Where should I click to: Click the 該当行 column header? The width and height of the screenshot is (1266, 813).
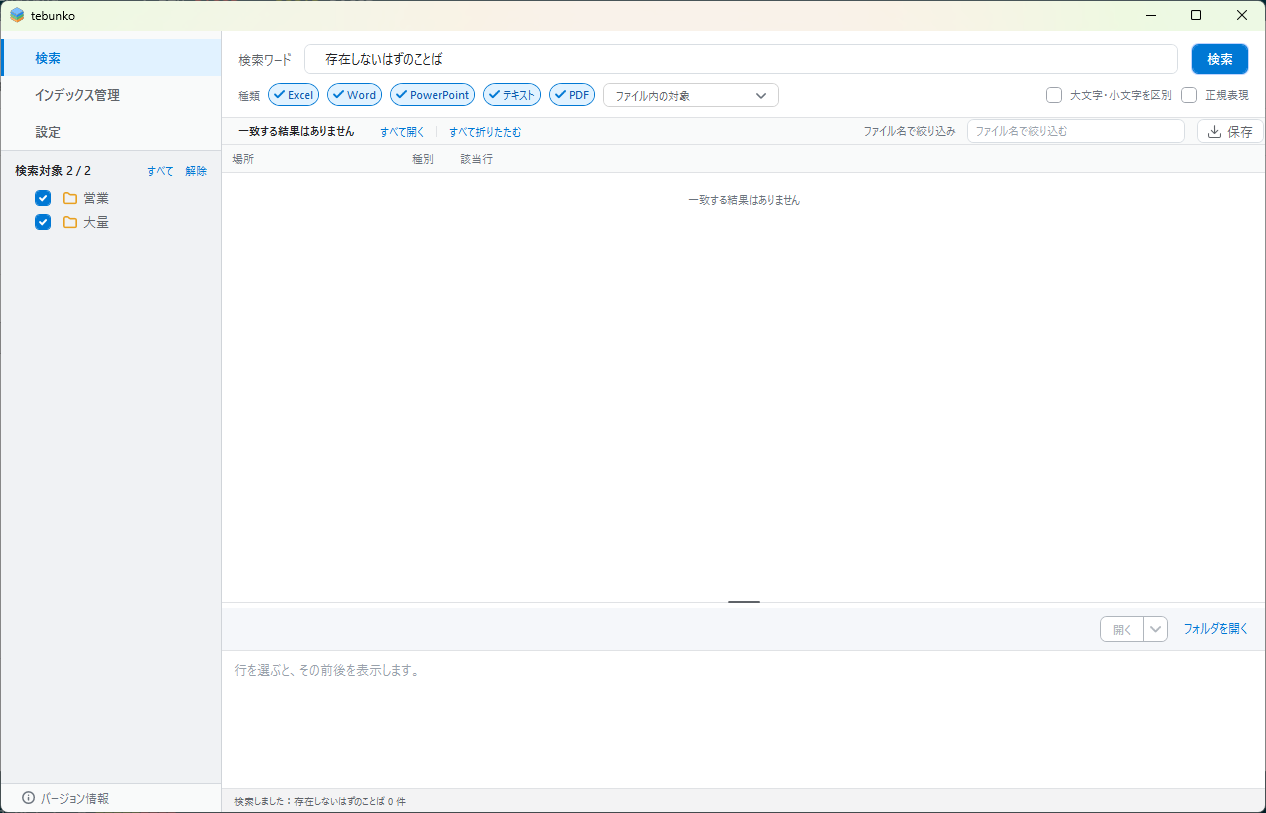tap(477, 159)
